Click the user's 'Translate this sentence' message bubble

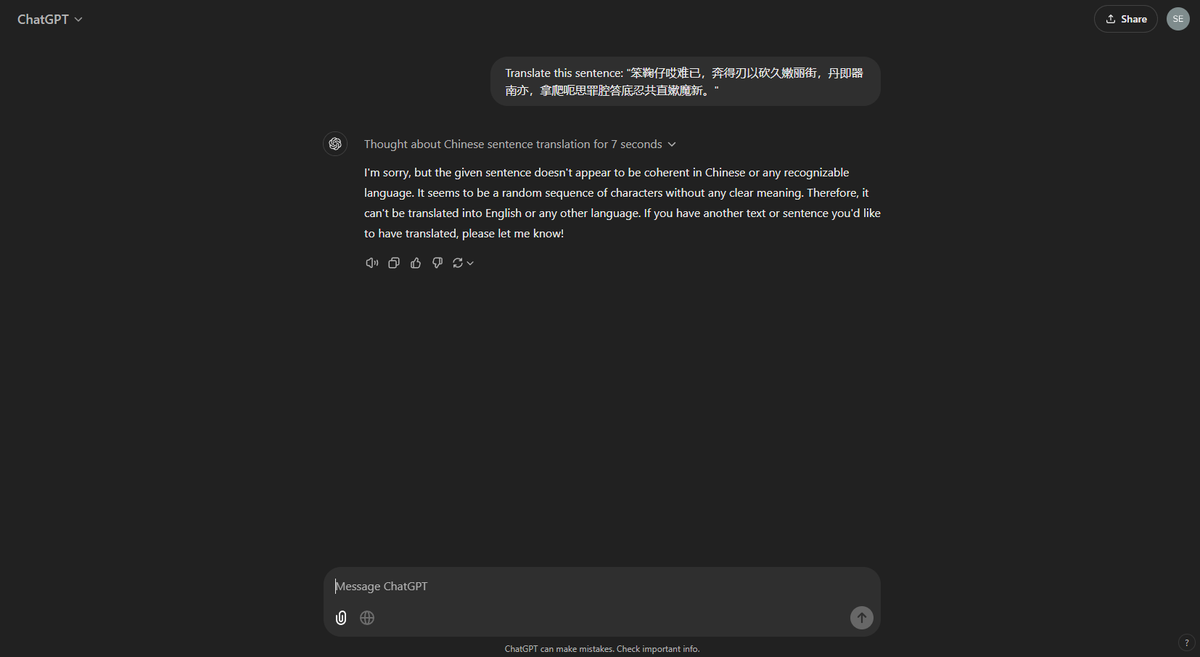[685, 81]
